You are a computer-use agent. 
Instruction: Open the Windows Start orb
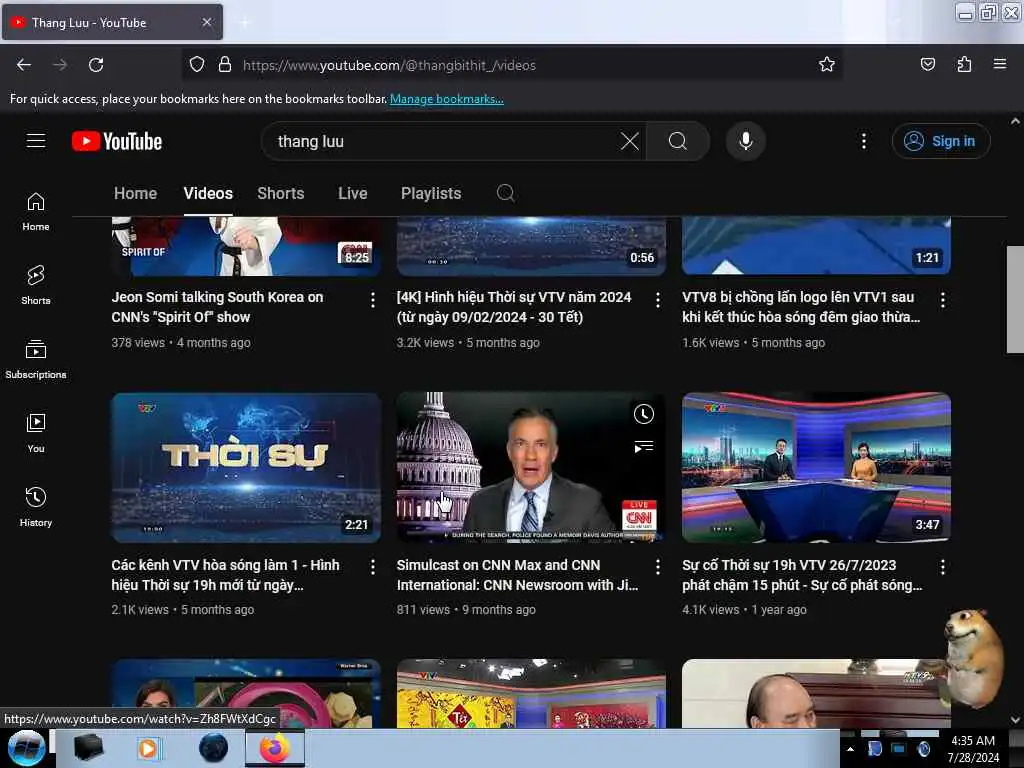(26, 748)
